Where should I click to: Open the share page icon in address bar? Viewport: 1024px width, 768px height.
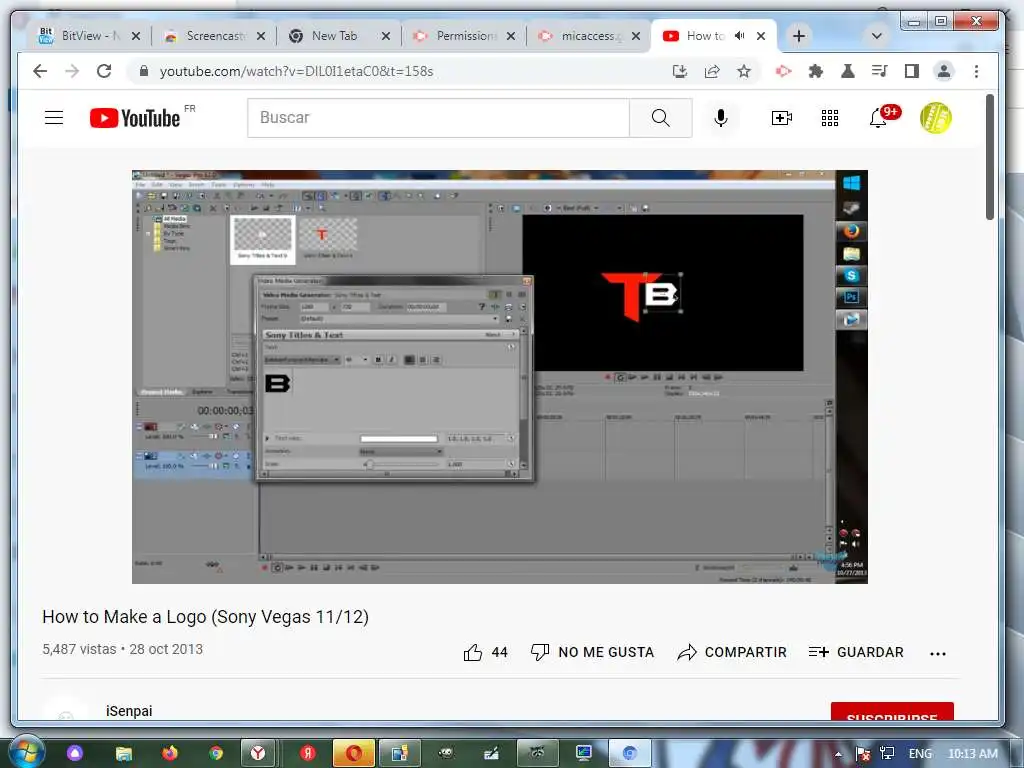pyautogui.click(x=712, y=71)
